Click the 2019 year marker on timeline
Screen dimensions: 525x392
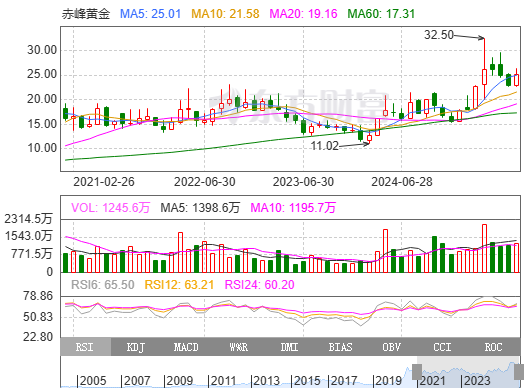[387, 381]
